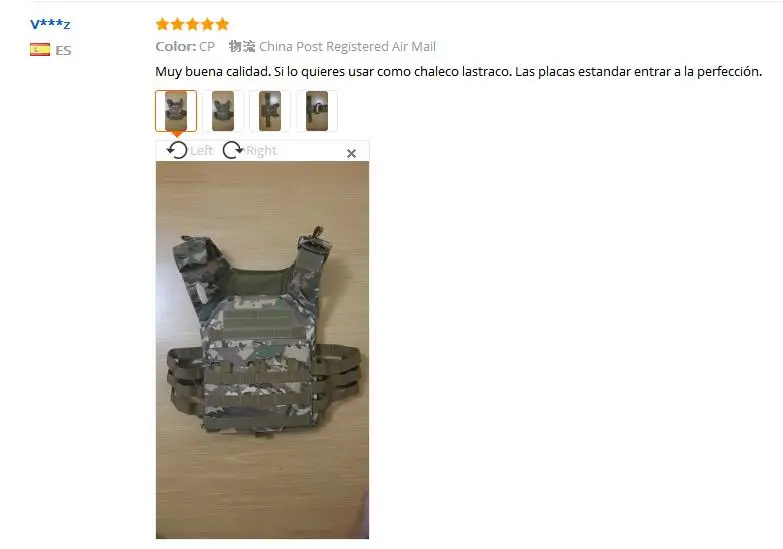Click the middle rating star

pos(192,23)
